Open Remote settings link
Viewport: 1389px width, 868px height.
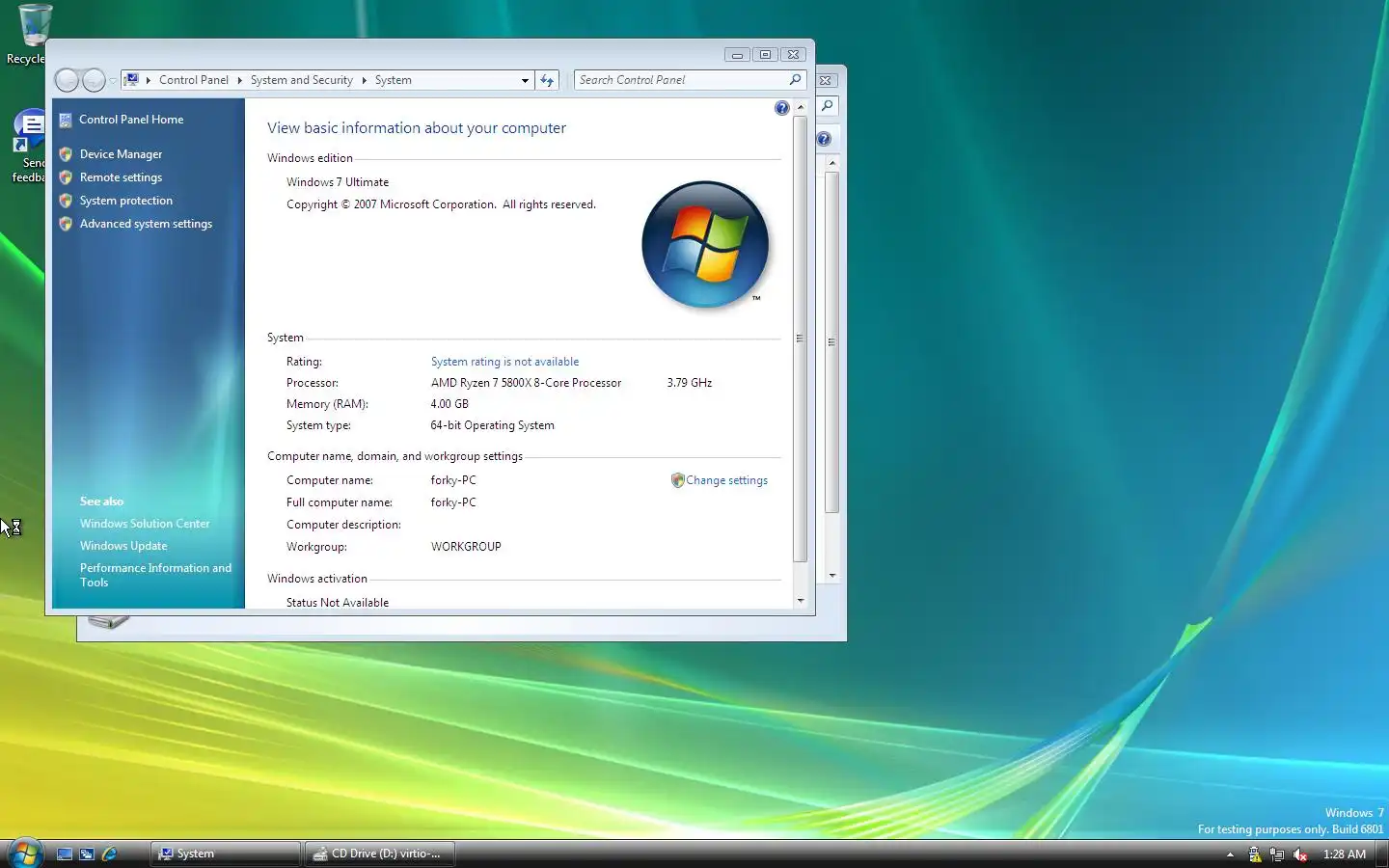click(121, 177)
